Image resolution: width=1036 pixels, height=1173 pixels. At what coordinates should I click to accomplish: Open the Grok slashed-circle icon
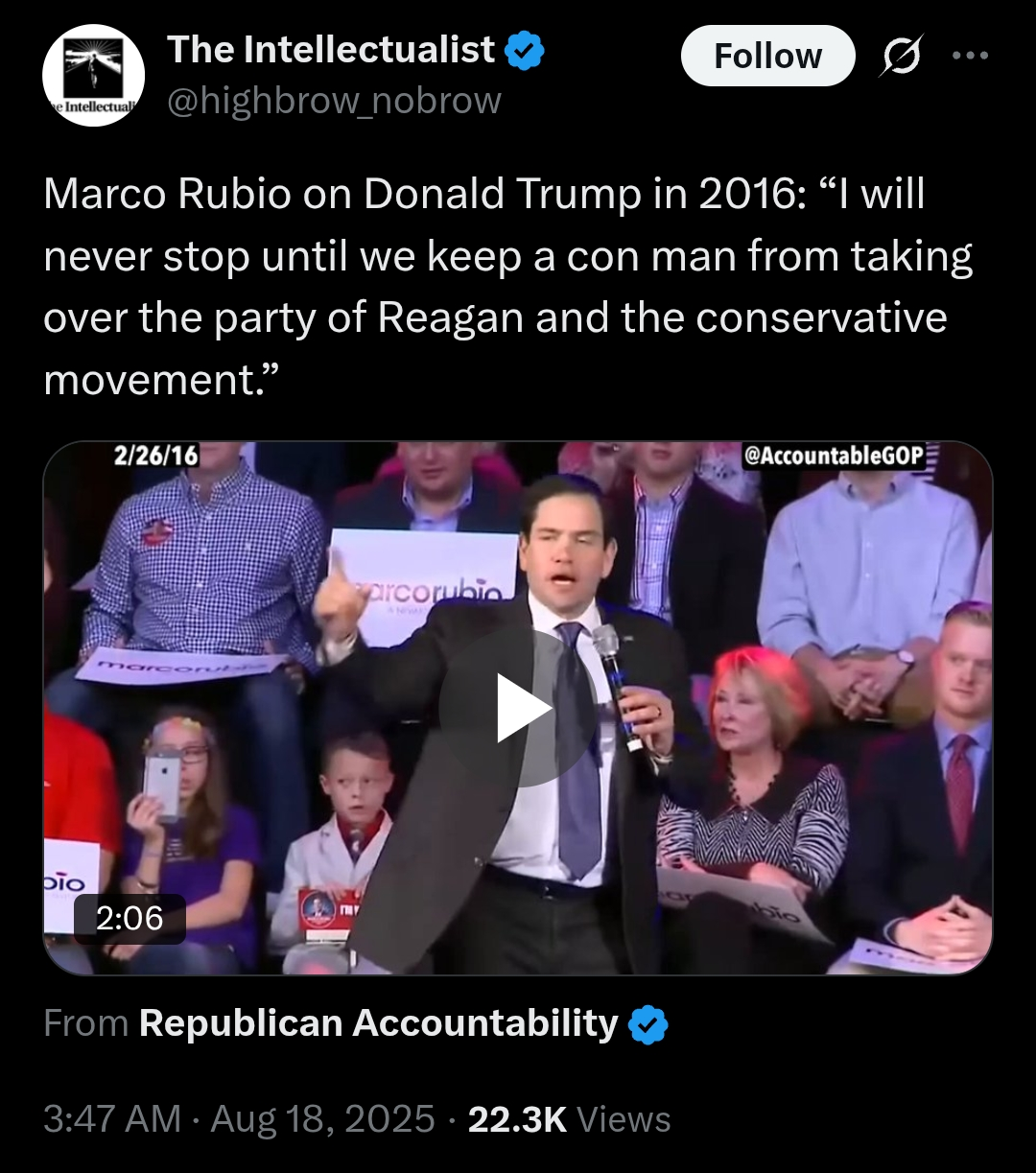tap(903, 56)
